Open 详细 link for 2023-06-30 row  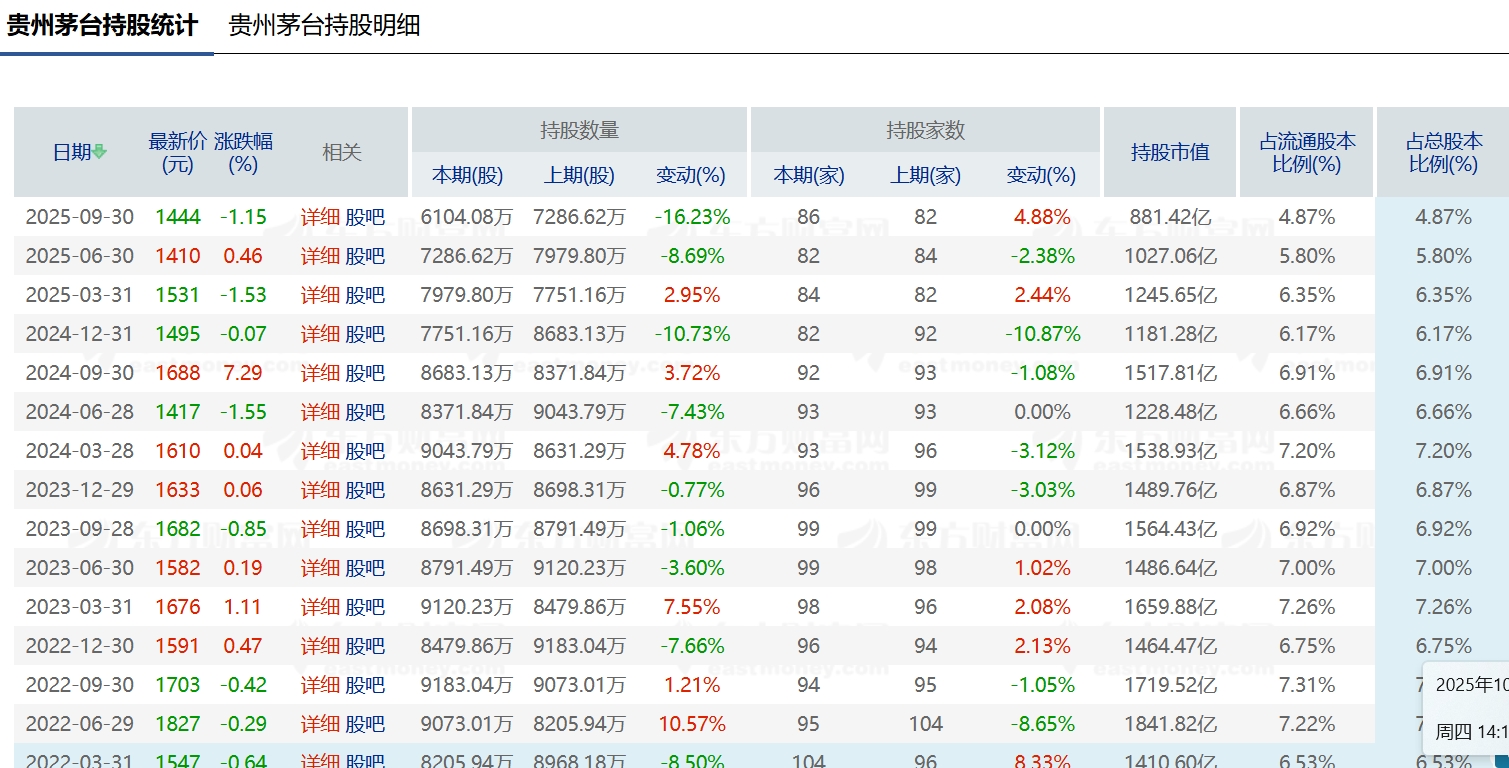320,568
